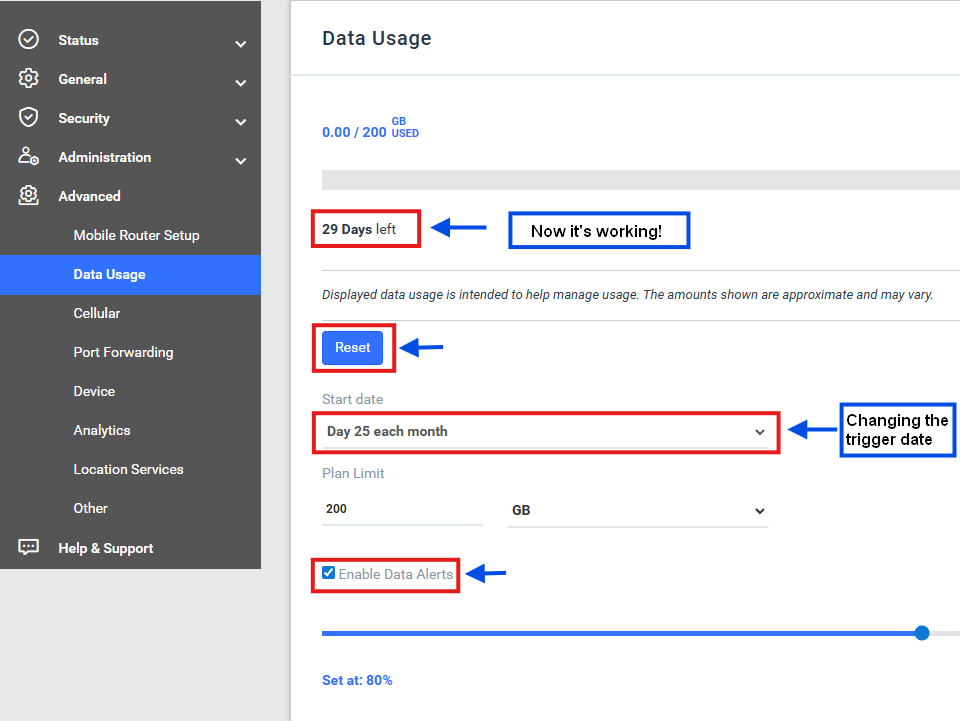
Task: Expand the Status menu chevron
Action: pos(240,44)
